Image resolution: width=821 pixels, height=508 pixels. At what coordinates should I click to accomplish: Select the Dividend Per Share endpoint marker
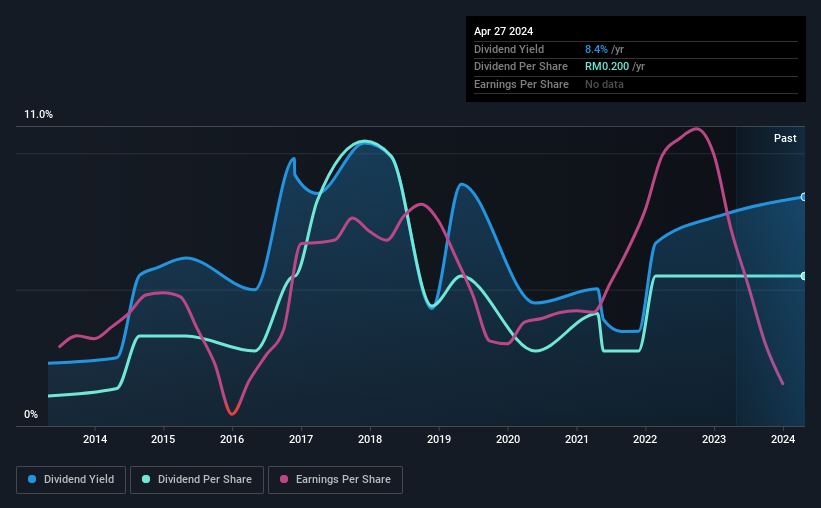coord(803,276)
